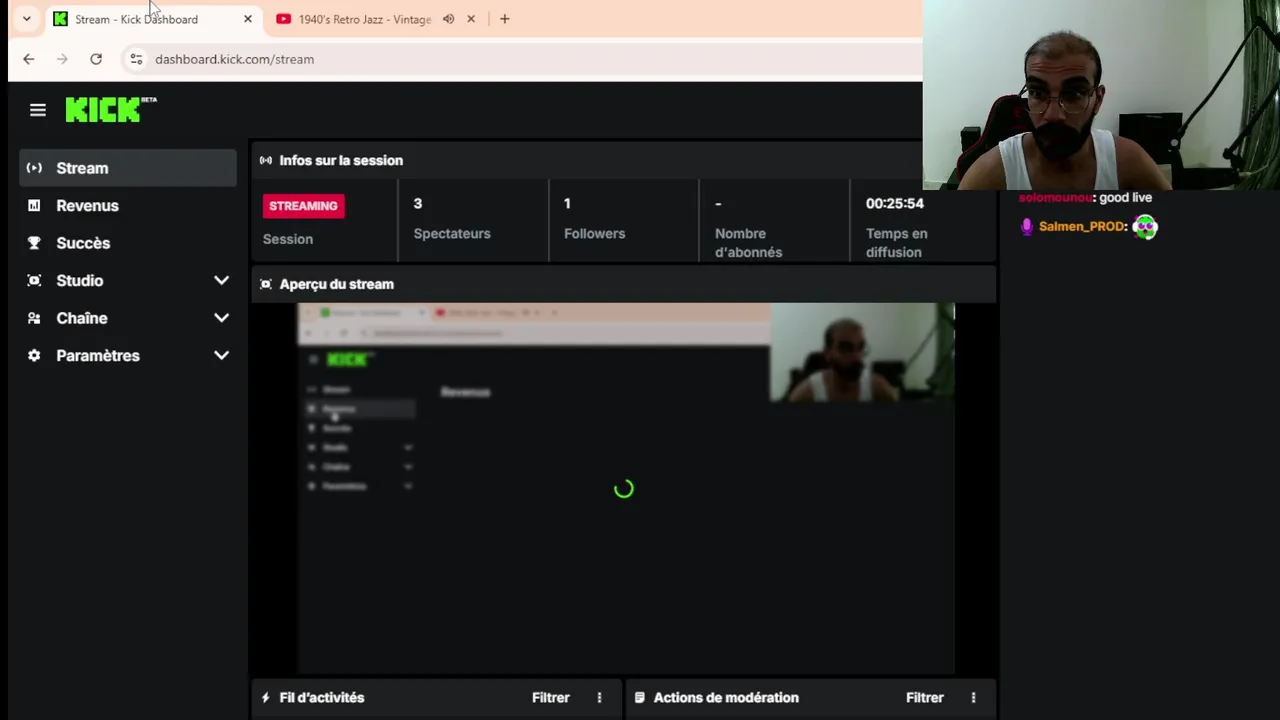Expand the Studio section chevron
Screen dimensions: 1280x720
[x=221, y=280]
